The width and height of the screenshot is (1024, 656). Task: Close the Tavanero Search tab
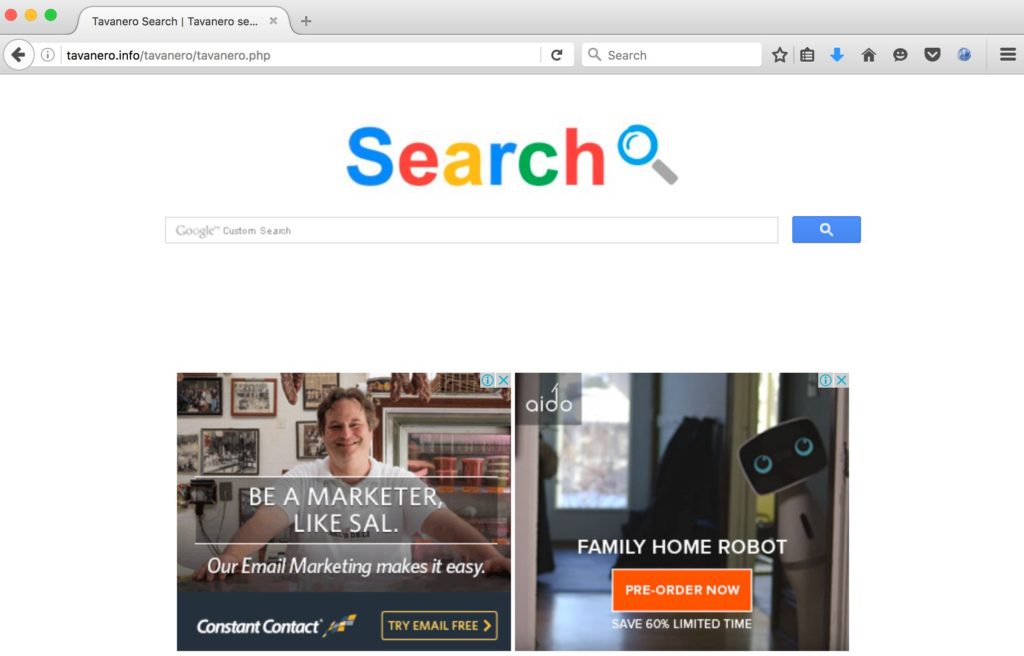[x=274, y=21]
